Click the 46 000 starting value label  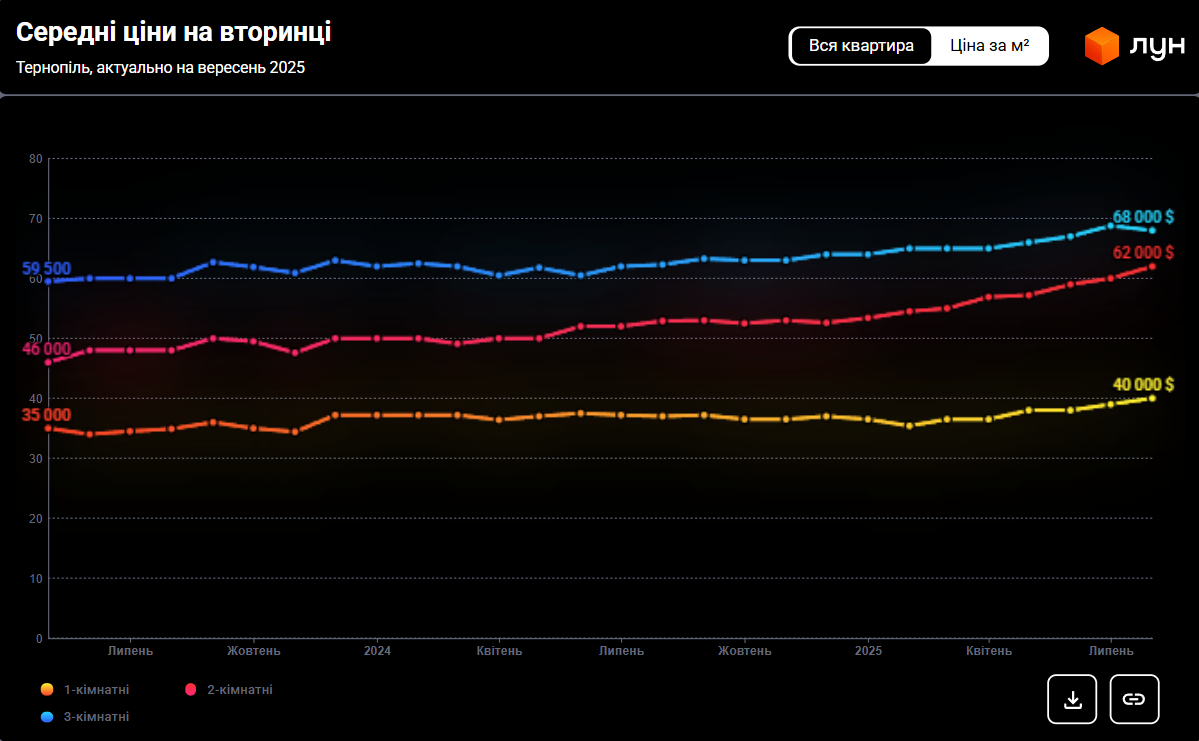(x=46, y=349)
